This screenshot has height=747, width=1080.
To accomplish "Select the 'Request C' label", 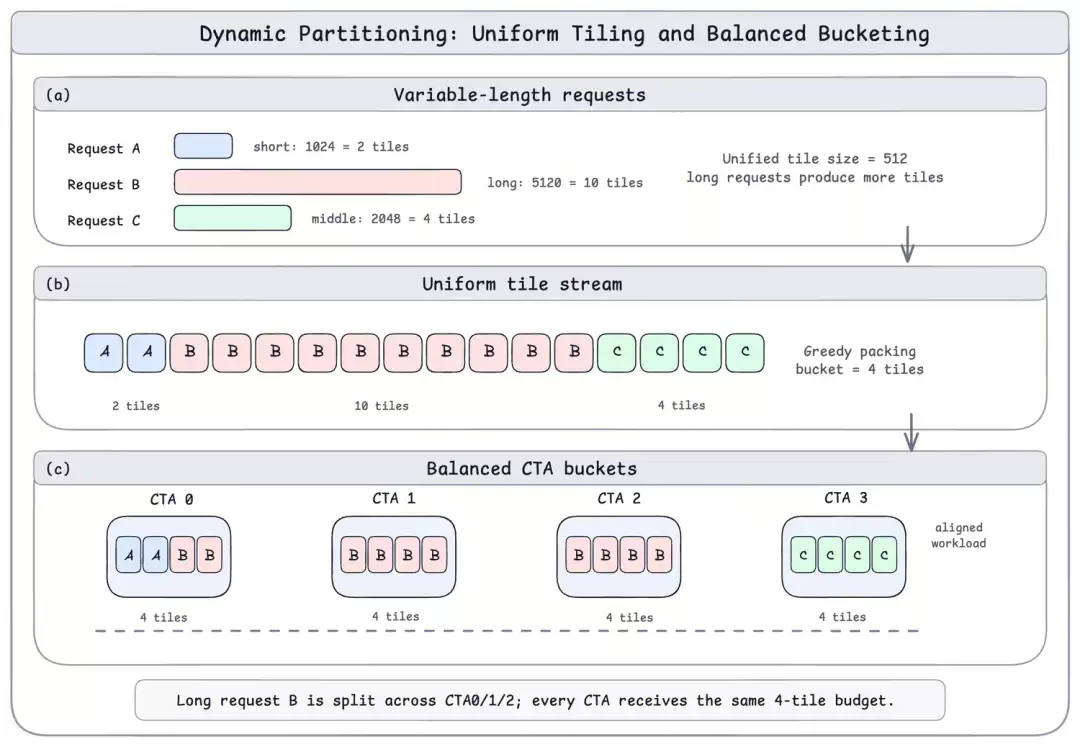I will pyautogui.click(x=103, y=221).
